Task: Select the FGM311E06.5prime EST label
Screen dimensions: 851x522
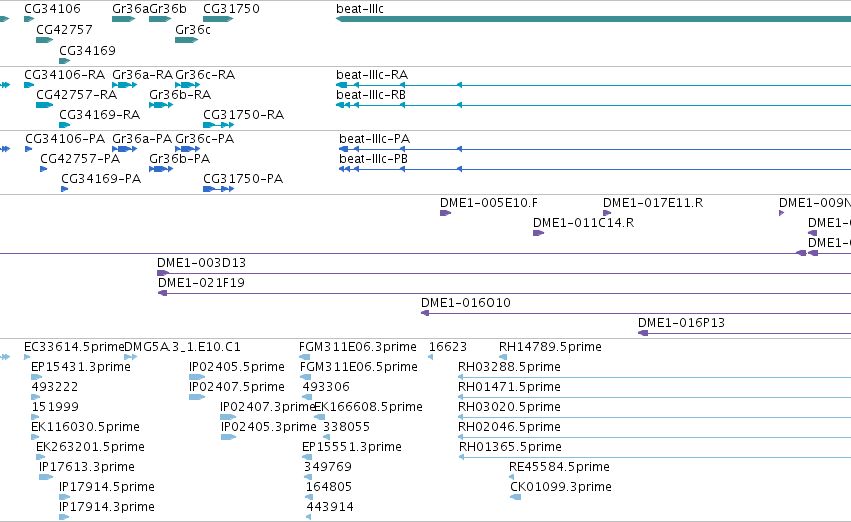Action: point(359,367)
